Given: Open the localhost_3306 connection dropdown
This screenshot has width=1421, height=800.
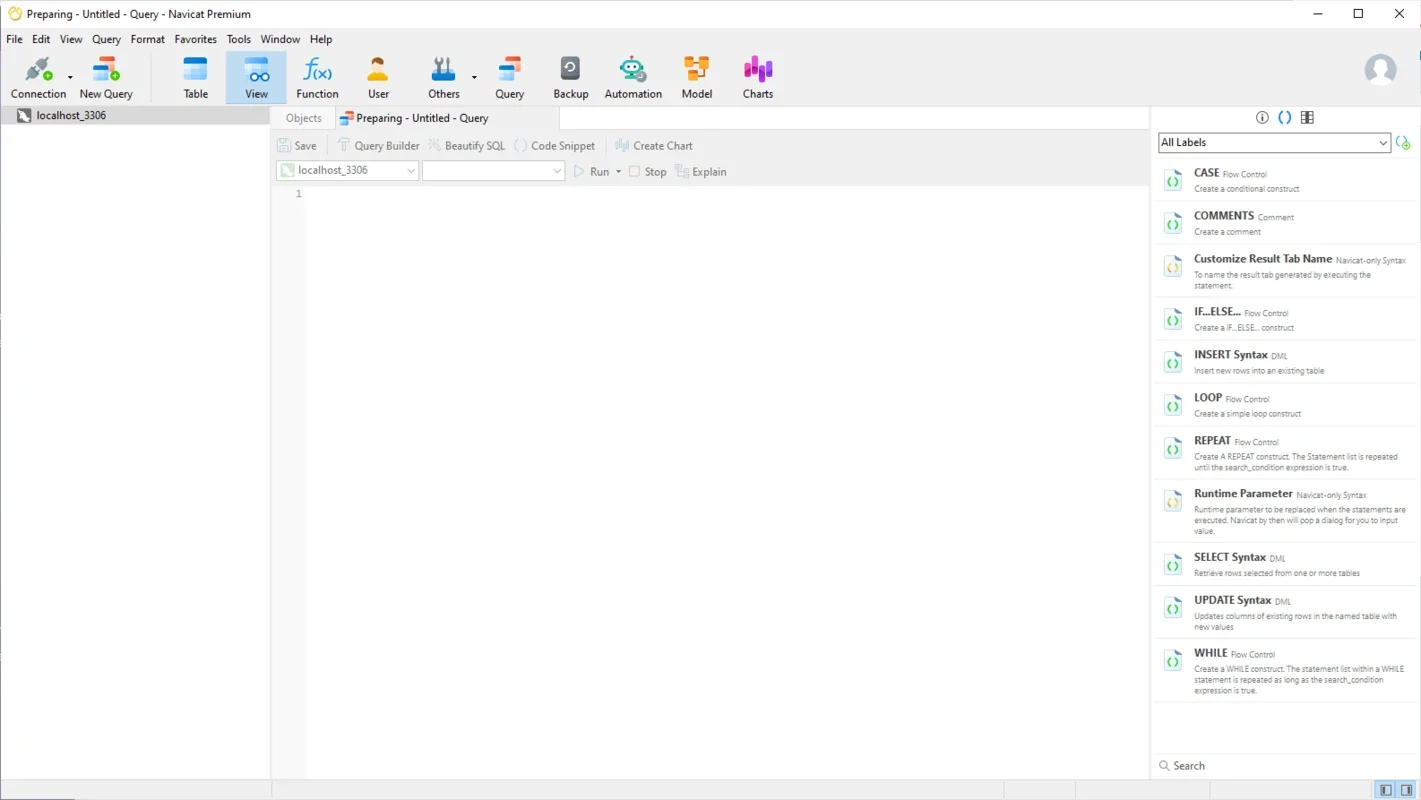Looking at the screenshot, I should click(347, 171).
